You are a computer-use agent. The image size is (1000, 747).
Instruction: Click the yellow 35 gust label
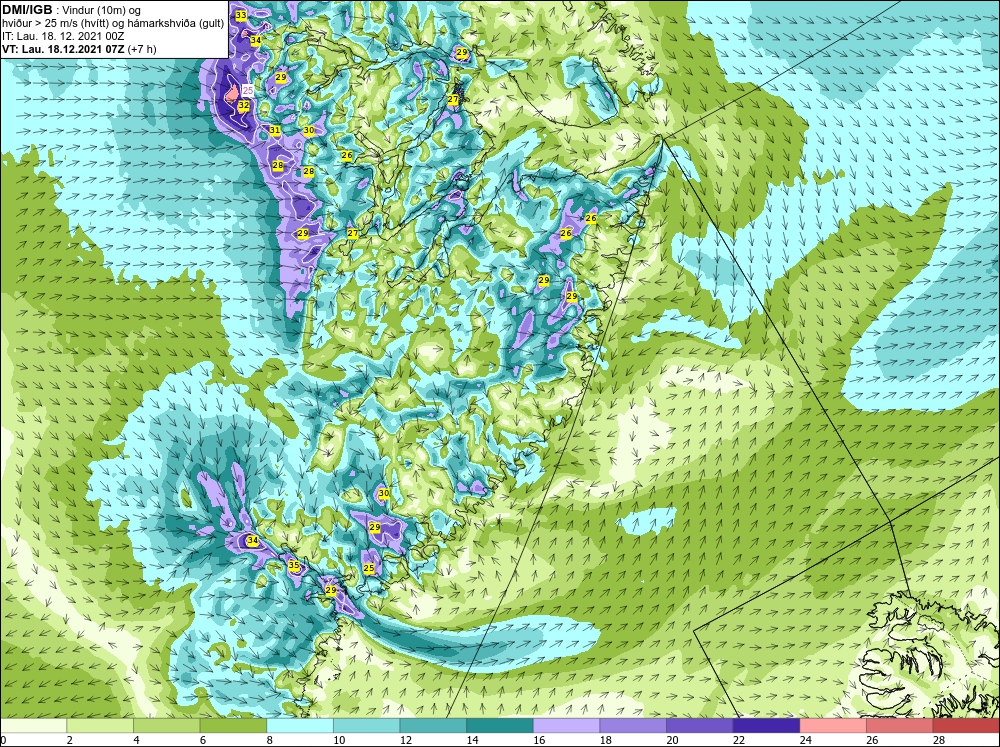pyautogui.click(x=293, y=565)
